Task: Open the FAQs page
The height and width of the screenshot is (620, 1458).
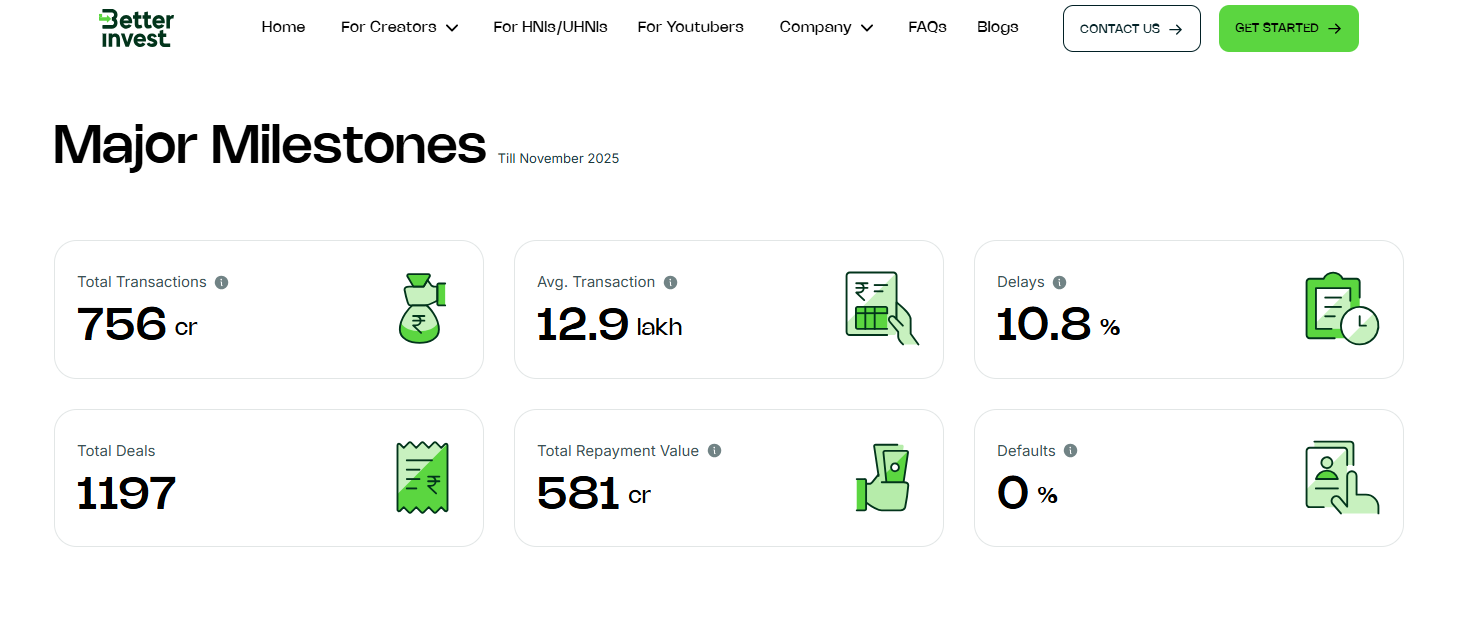Action: click(927, 27)
